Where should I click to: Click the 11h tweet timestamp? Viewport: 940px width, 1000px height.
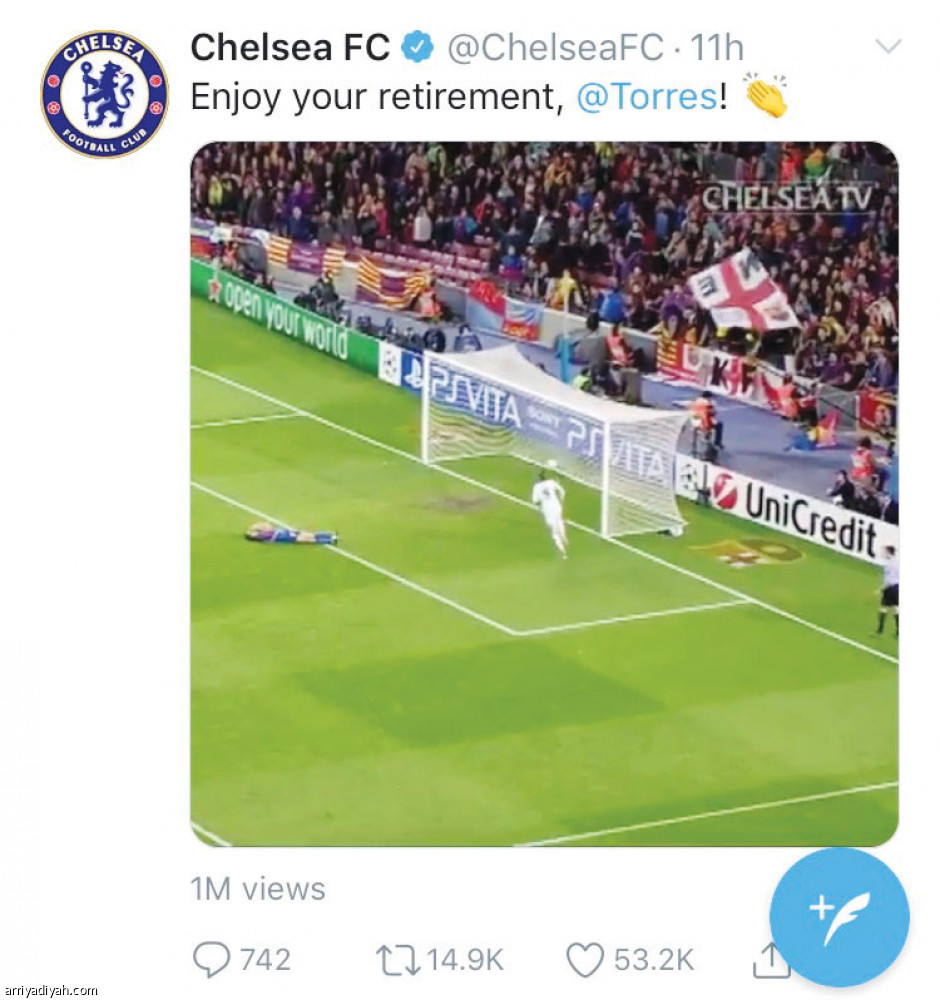point(717,47)
